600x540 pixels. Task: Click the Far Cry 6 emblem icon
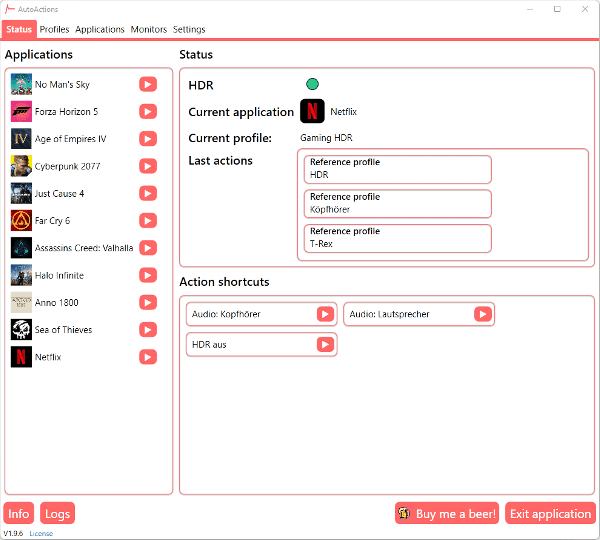pos(21,221)
